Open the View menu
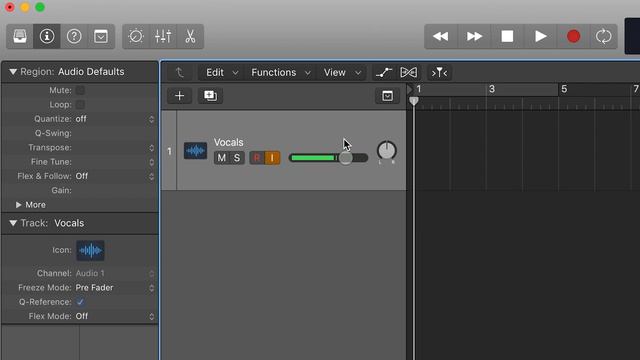Screen dimensions: 640x360 (x=342, y=73)
